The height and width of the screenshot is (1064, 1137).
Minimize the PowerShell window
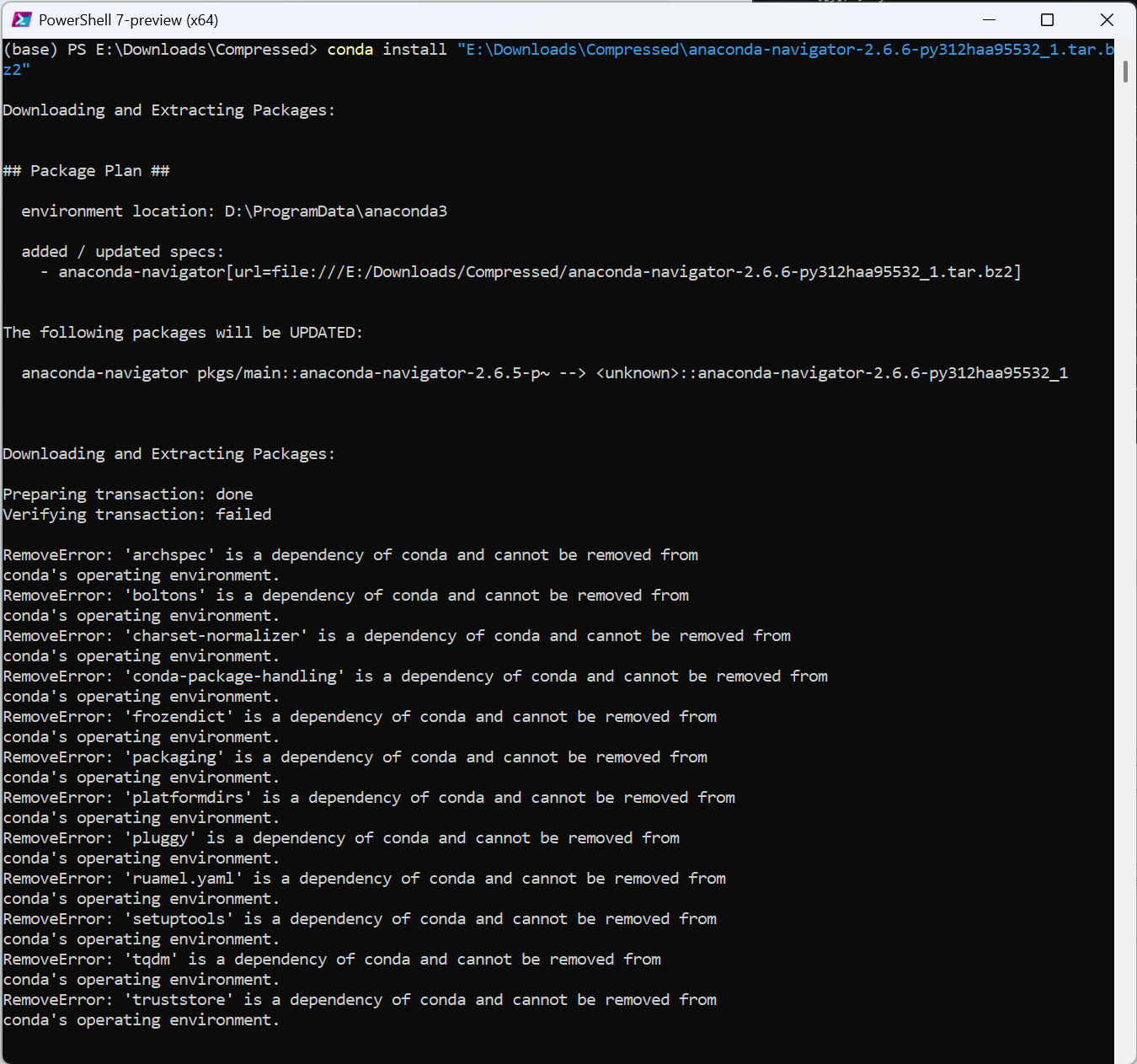(x=990, y=19)
